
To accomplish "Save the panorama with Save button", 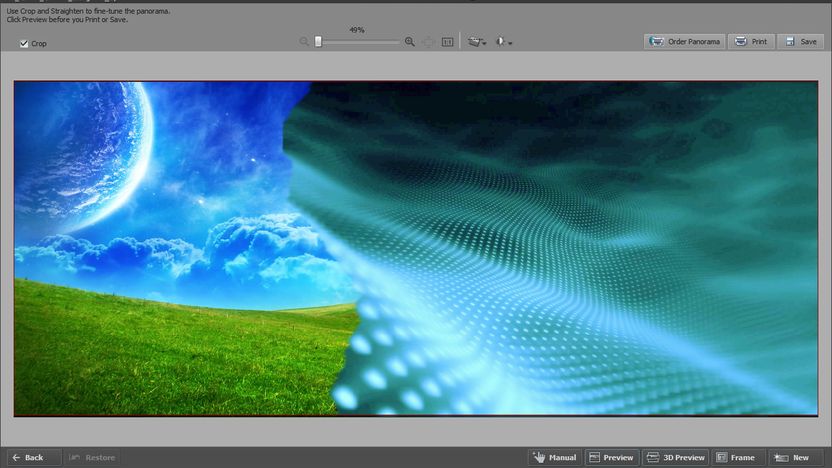I will [801, 41].
